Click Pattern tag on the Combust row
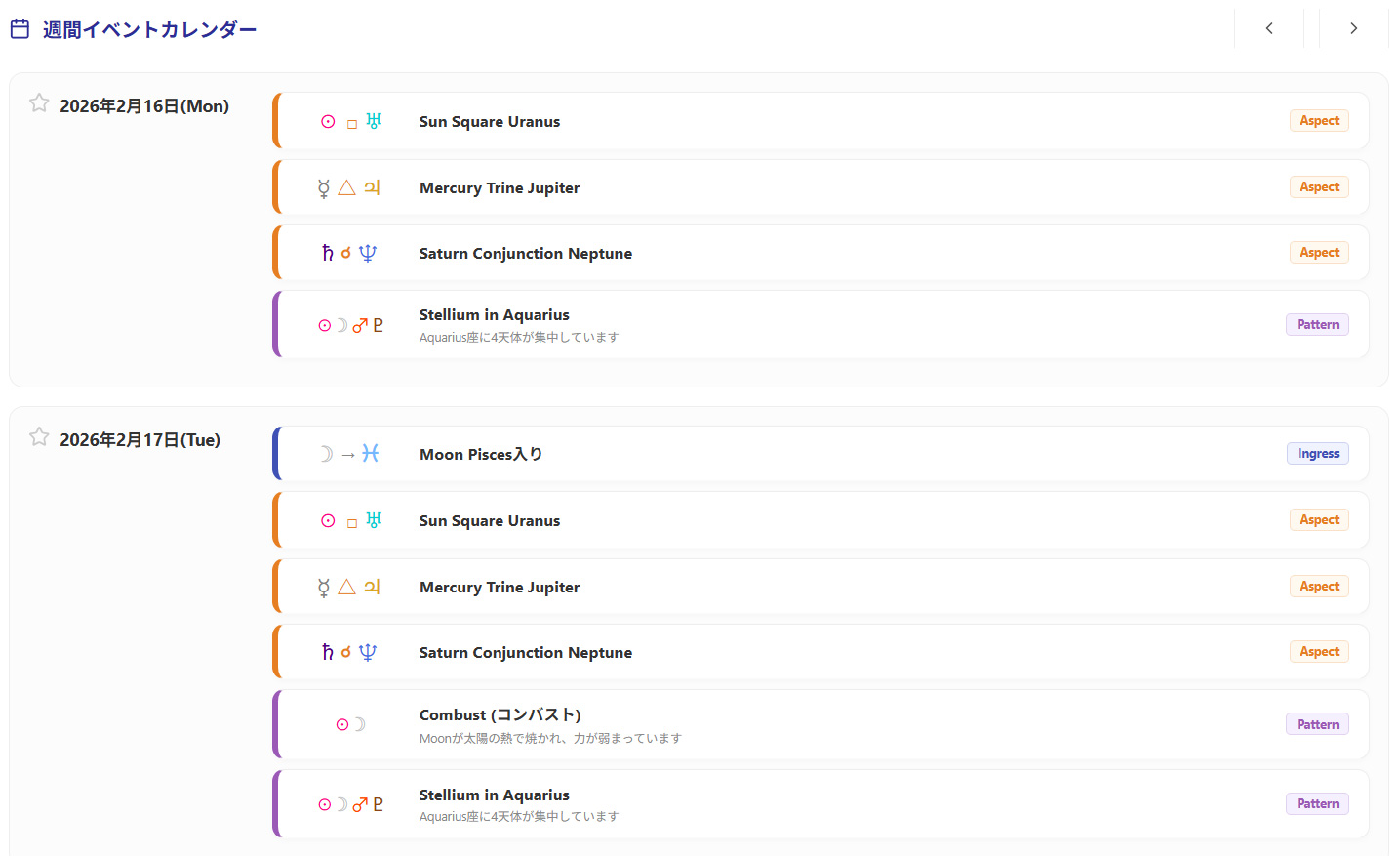The width and height of the screenshot is (1400, 856). [1317, 724]
